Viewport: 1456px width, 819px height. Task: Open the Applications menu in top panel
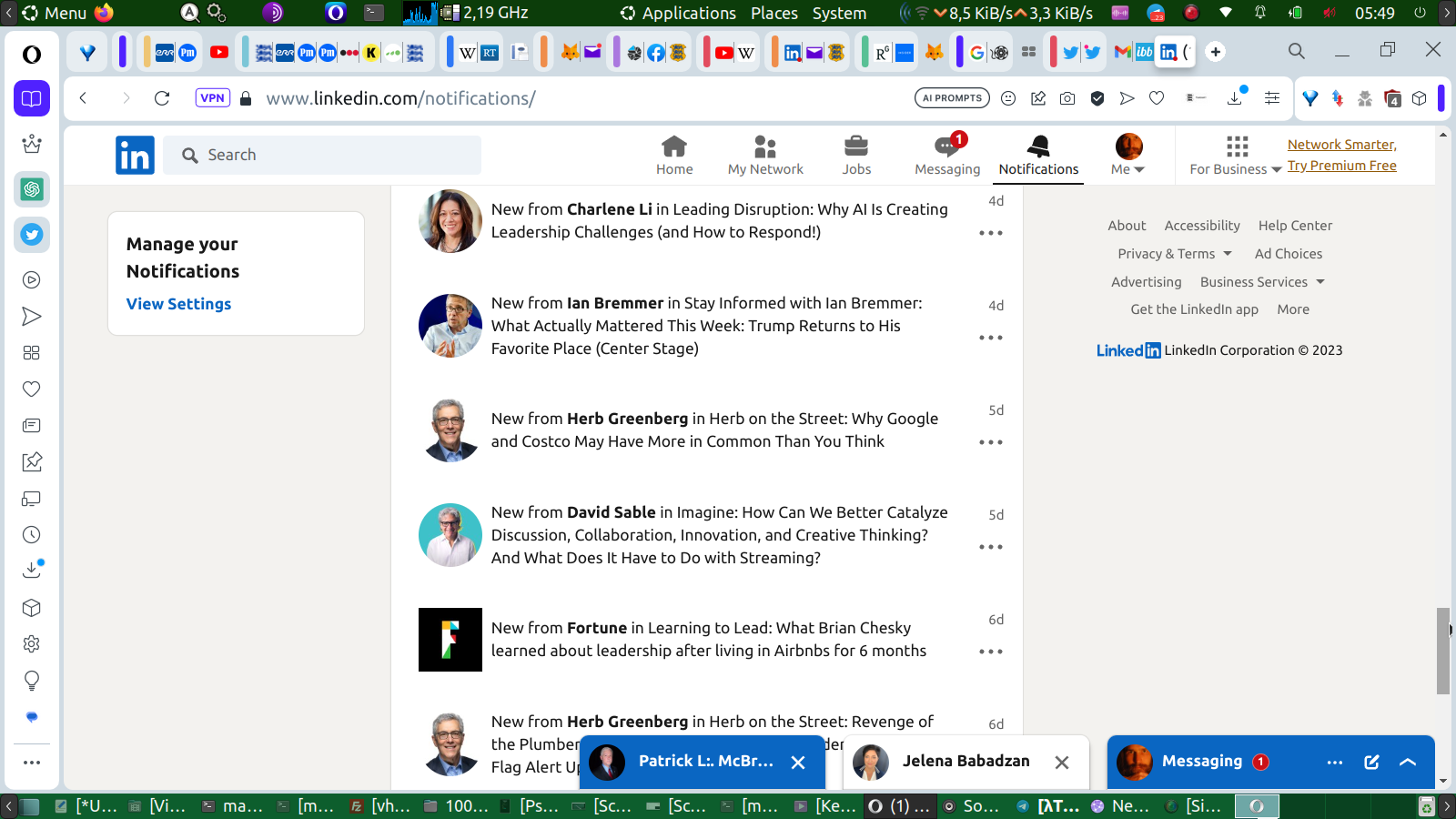pos(679,13)
